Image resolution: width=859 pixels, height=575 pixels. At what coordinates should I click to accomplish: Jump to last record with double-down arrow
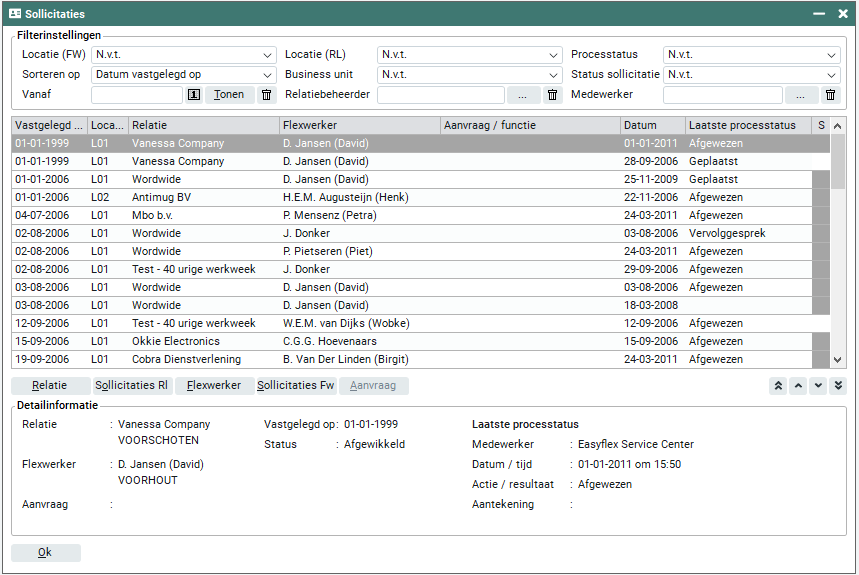point(838,386)
